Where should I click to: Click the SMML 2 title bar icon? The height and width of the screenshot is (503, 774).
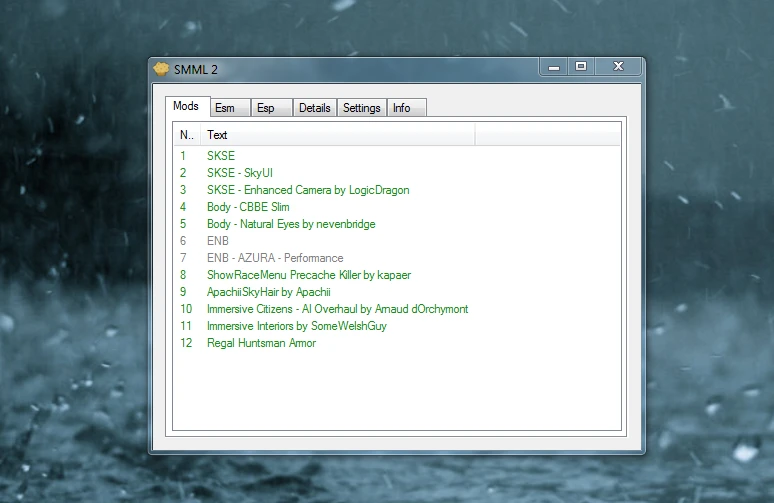161,69
